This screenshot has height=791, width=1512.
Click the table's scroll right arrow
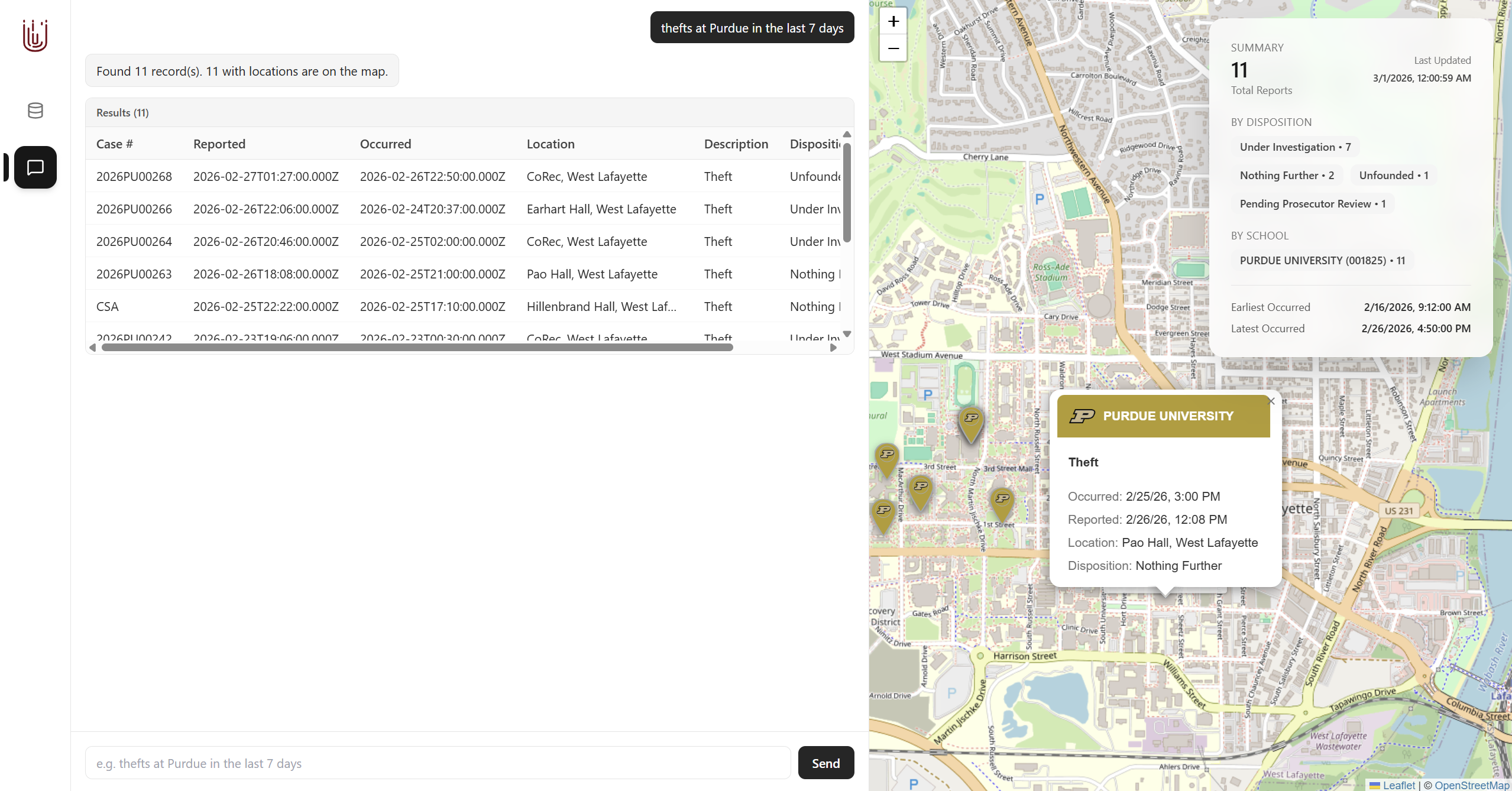pos(833,348)
